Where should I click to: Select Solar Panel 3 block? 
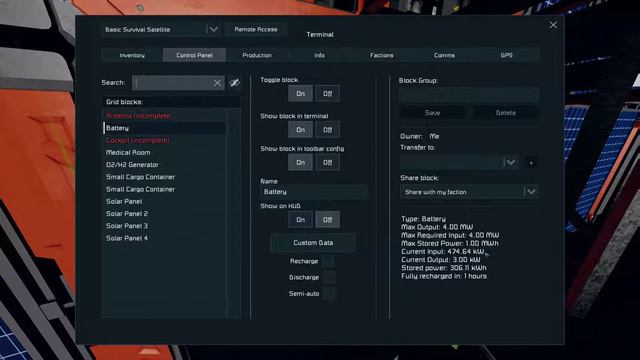(x=164, y=226)
